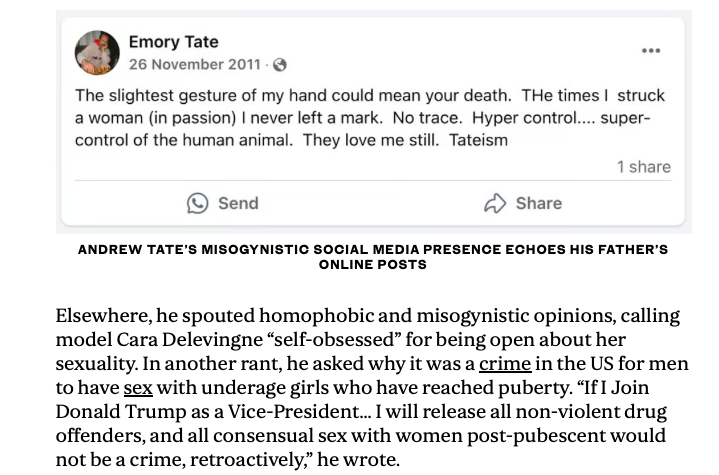
Task: Click the bold image caption text
Action: pyautogui.click(x=373, y=256)
